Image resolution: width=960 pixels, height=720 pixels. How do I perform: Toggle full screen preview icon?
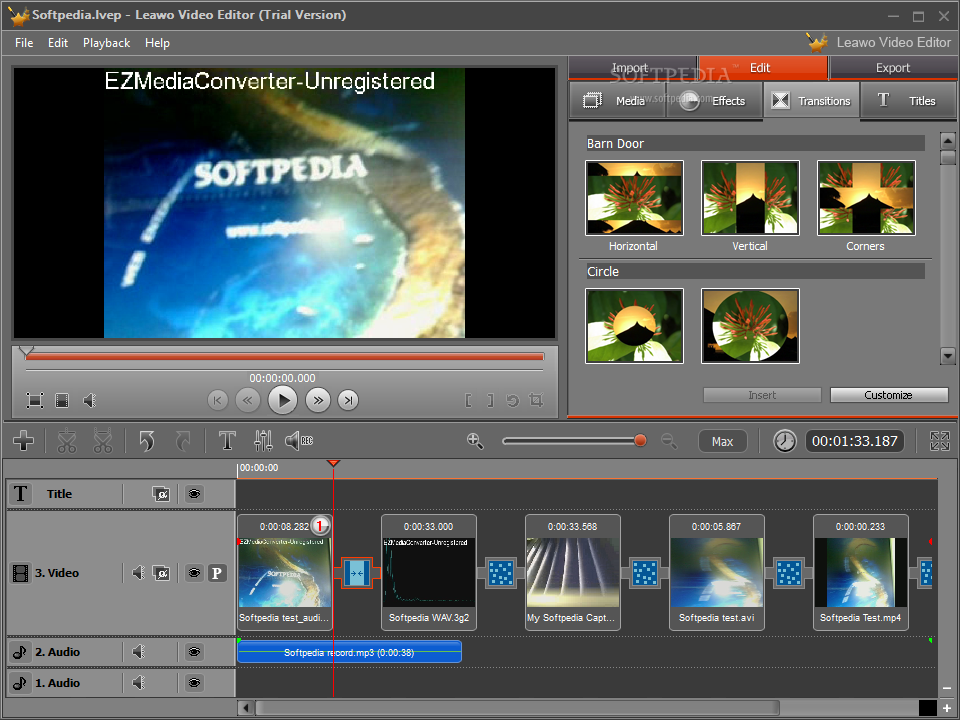(35, 400)
